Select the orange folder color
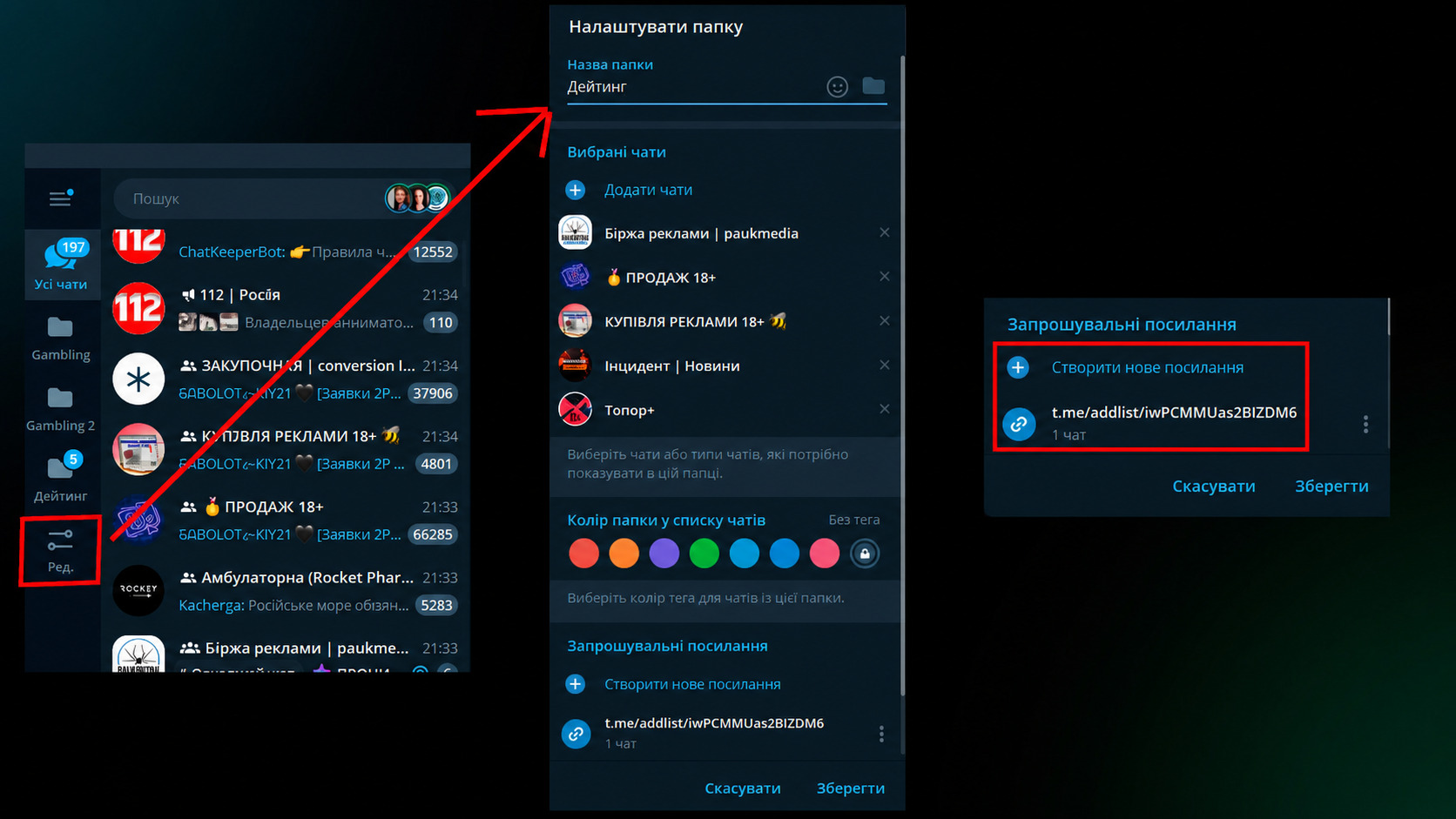The image size is (1456, 819). (x=624, y=553)
